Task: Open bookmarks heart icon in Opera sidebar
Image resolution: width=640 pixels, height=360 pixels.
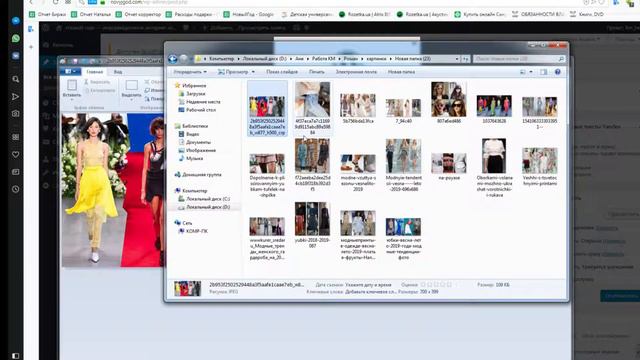Action: [16, 155]
